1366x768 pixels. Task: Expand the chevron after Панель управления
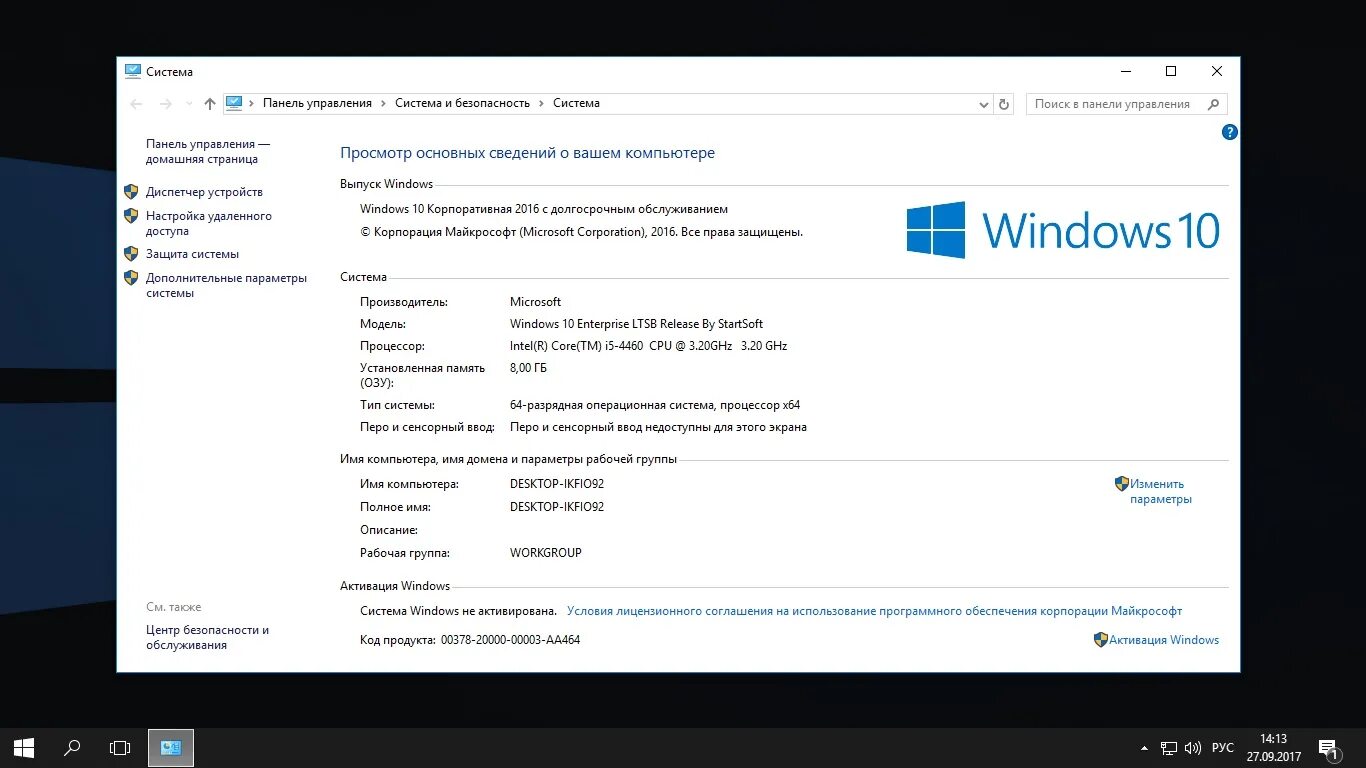pos(384,103)
